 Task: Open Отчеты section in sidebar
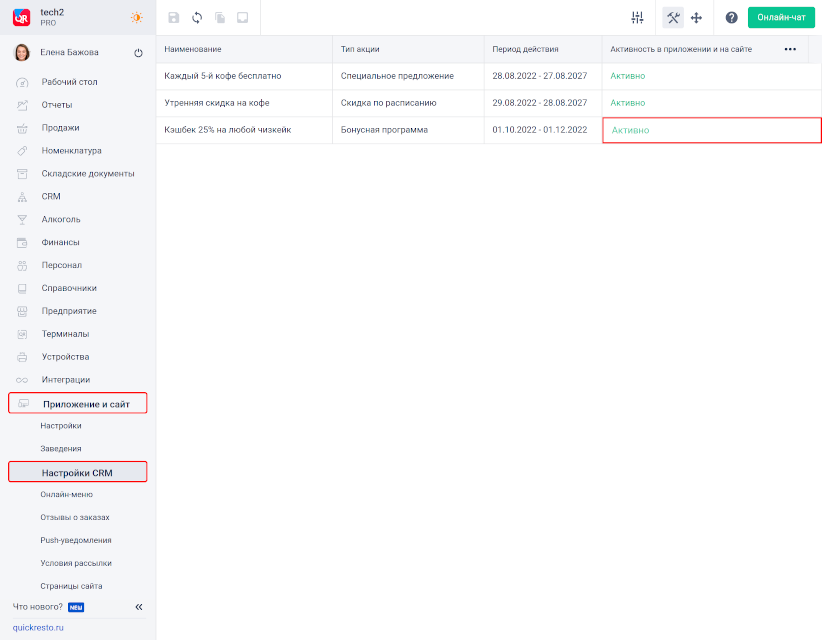coord(57,105)
